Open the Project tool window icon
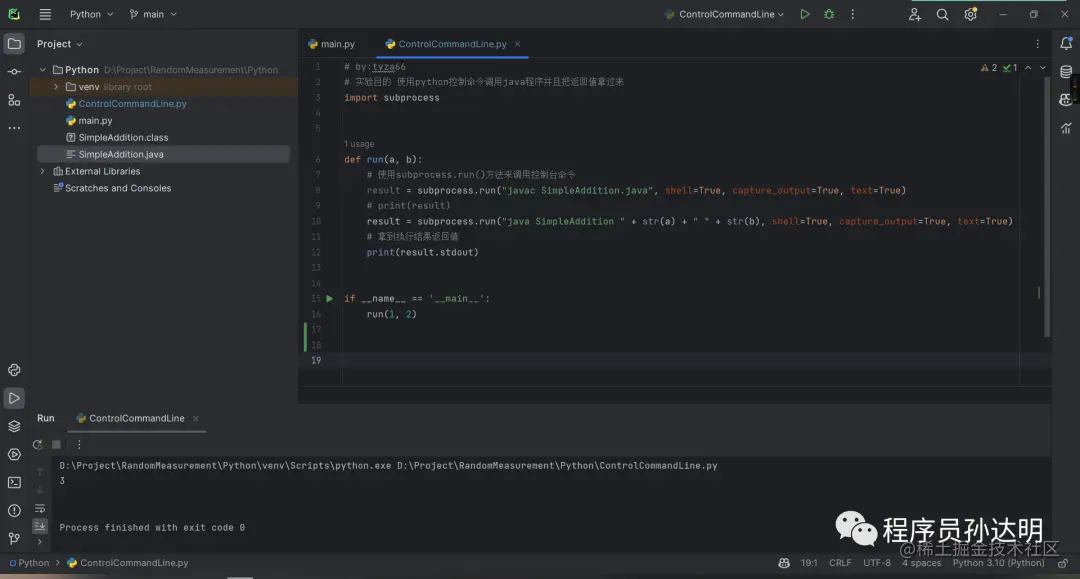This screenshot has width=1080, height=579. click(x=14, y=43)
